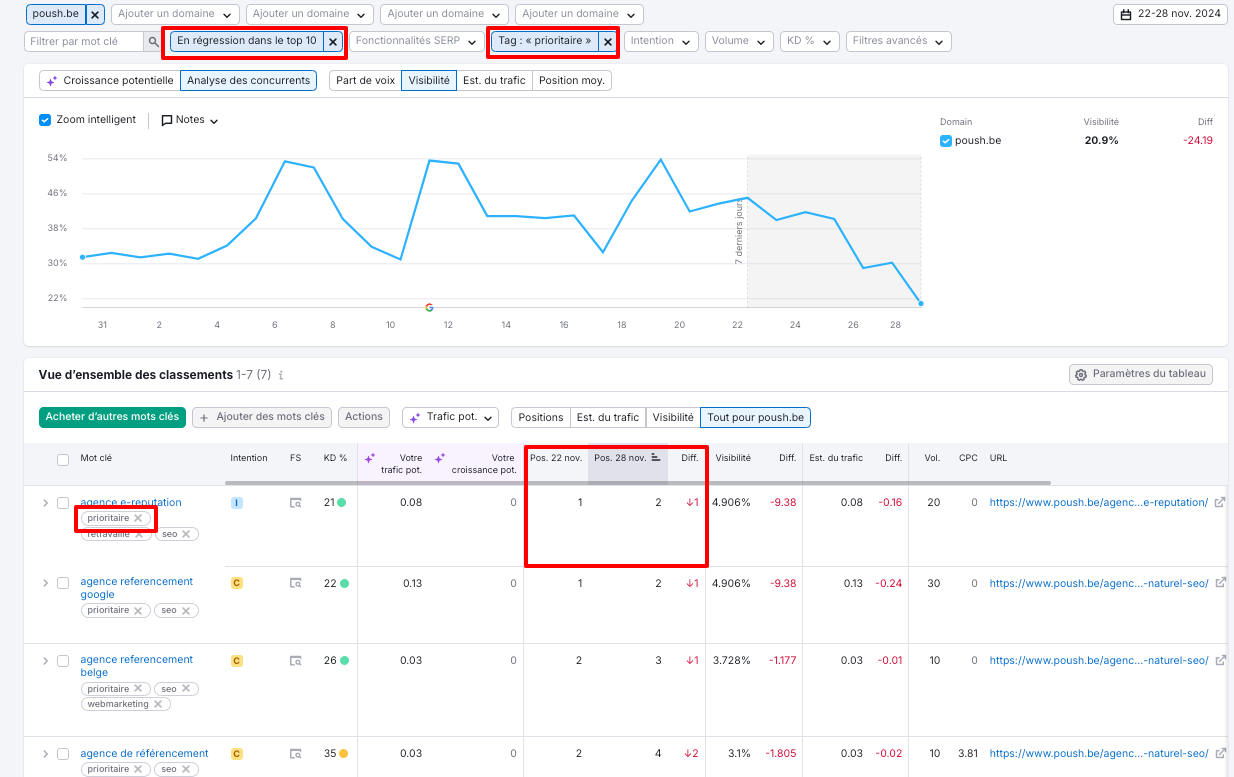Screen dimensions: 1234x777
Task: Uncheck poush.be domain in chart legend
Action: (946, 141)
